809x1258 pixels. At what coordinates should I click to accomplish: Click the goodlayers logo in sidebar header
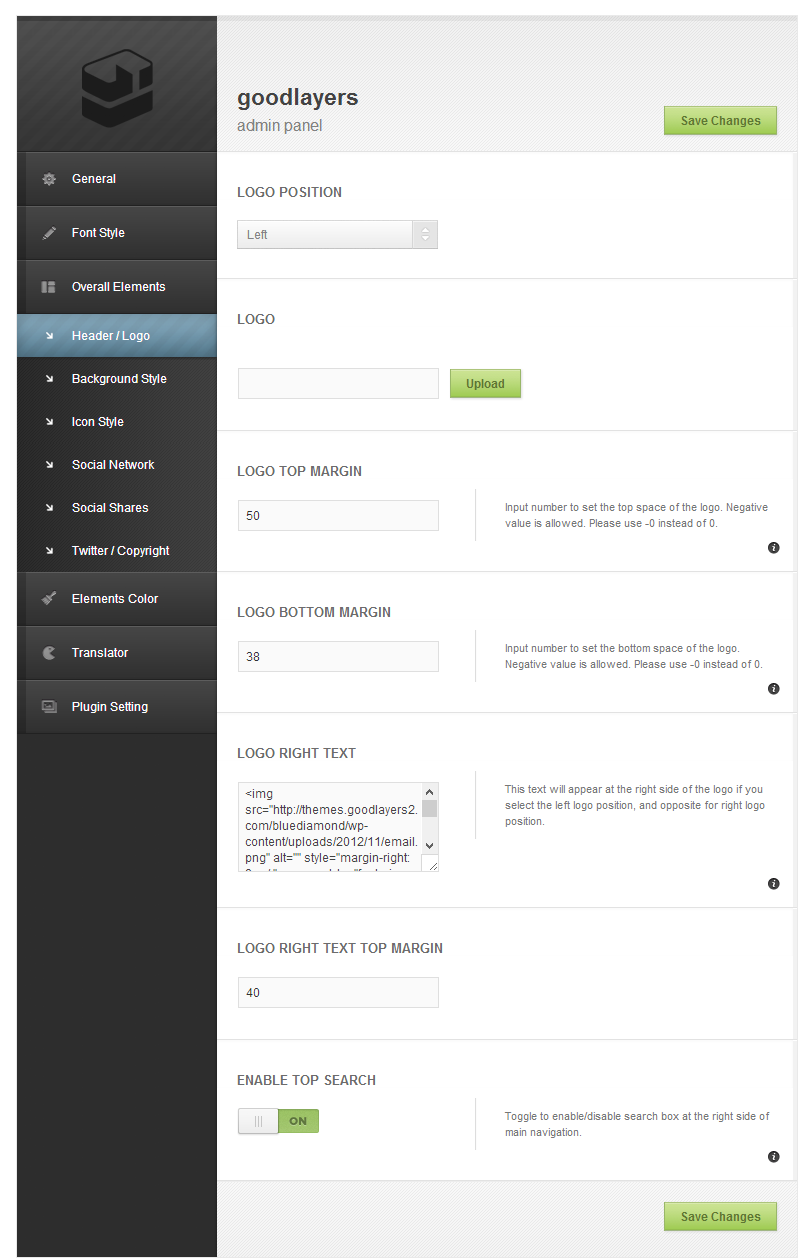point(116,91)
